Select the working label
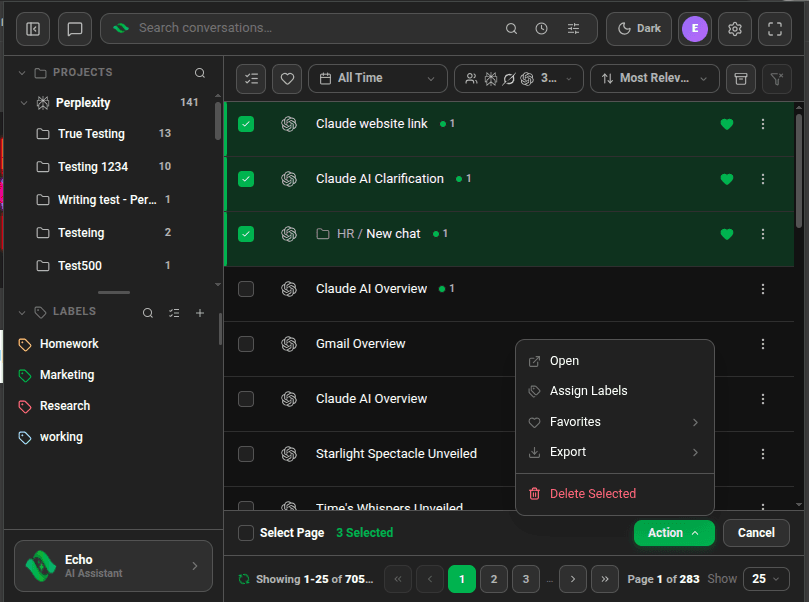The height and width of the screenshot is (602, 809). (x=61, y=437)
